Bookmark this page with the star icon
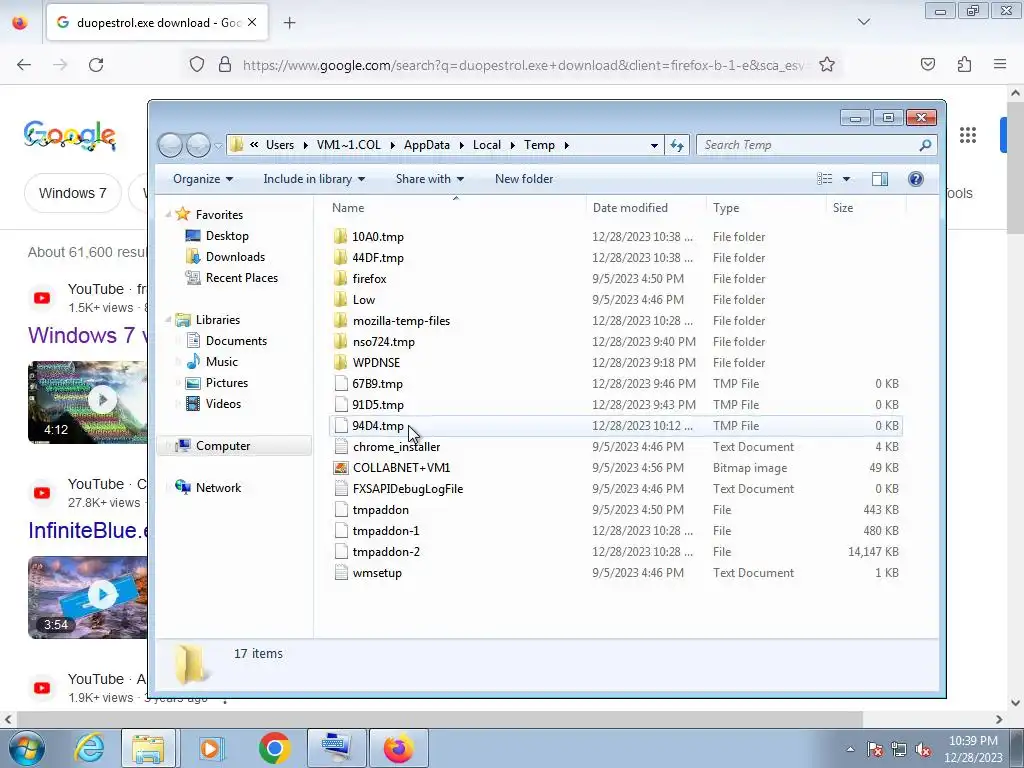The height and width of the screenshot is (768, 1024). point(827,65)
